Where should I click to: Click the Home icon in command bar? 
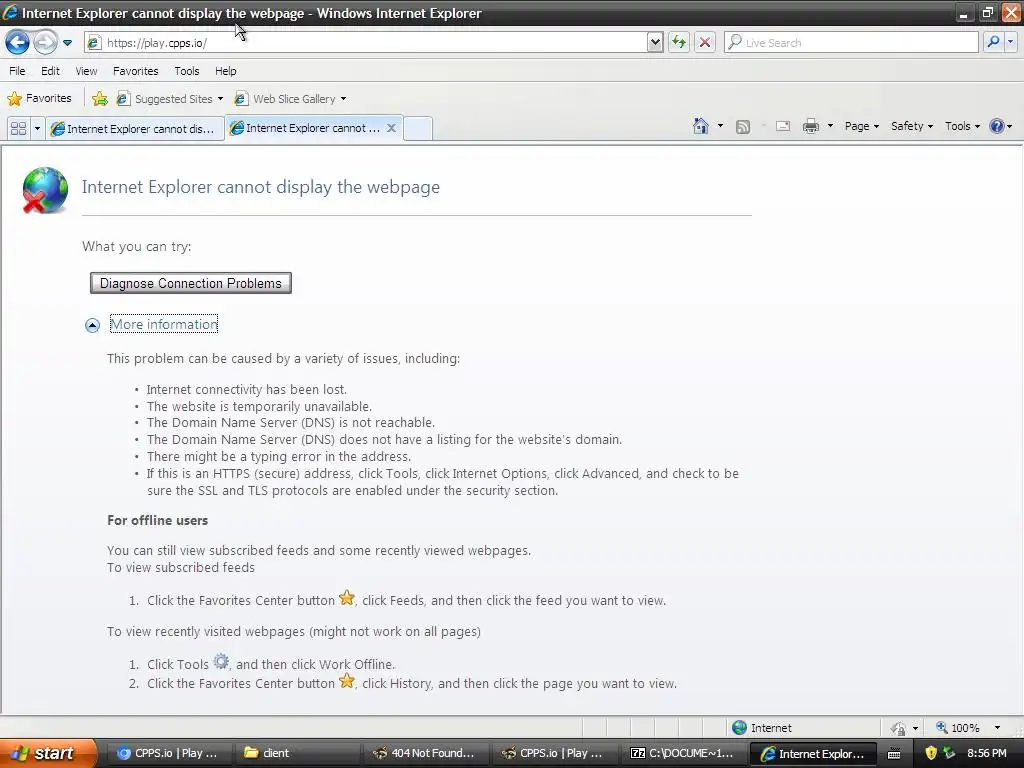[x=701, y=126]
